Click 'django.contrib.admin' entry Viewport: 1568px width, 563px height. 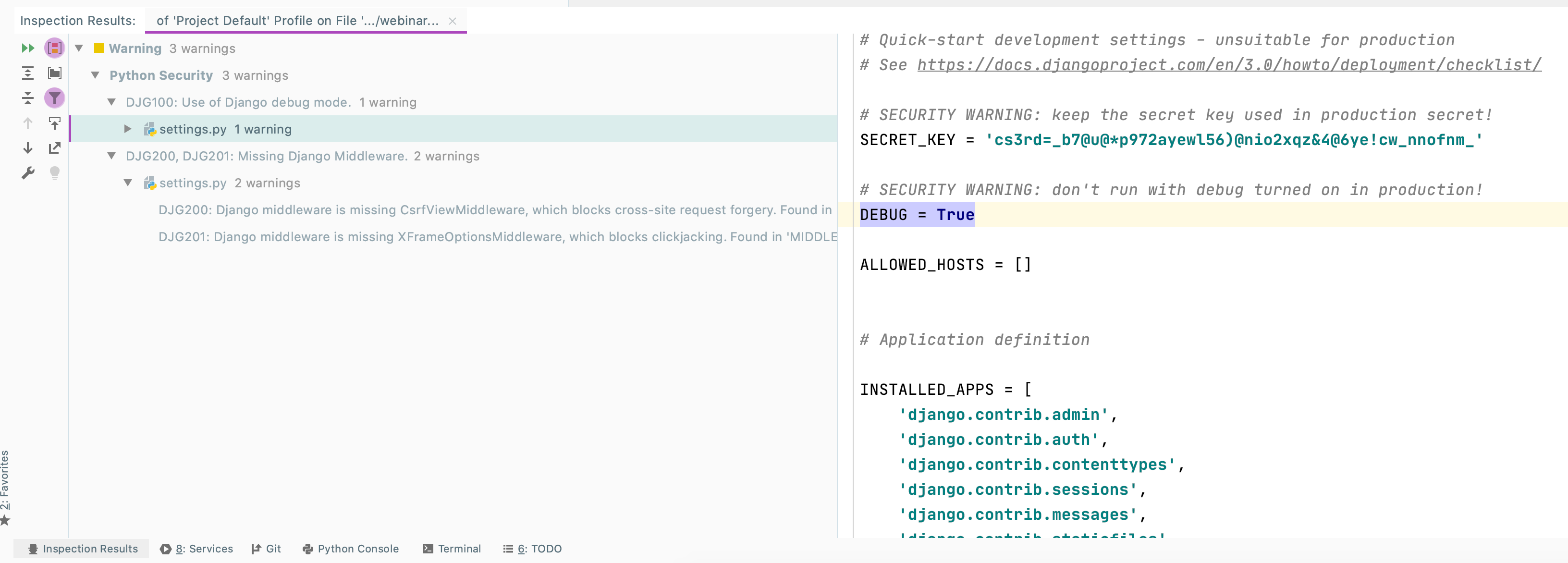coord(1003,415)
